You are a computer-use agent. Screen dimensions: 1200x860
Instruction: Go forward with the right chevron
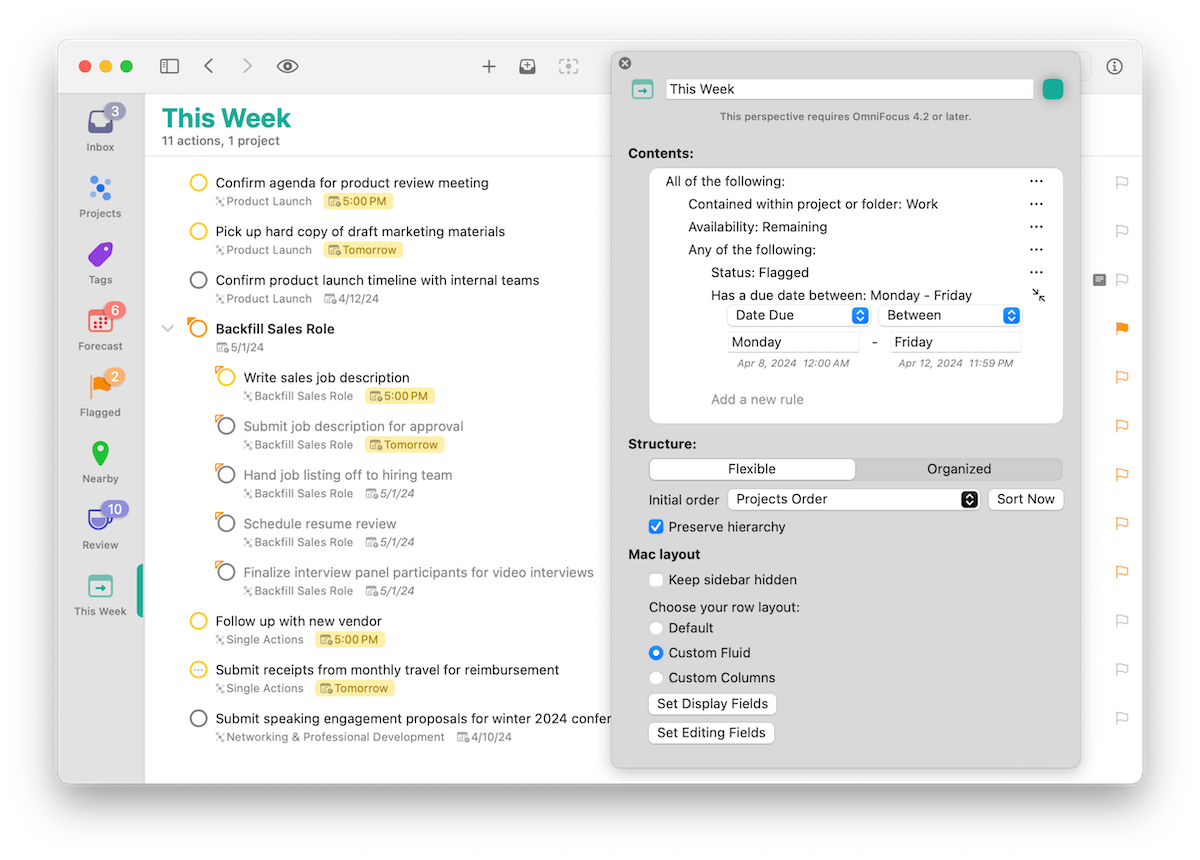247,66
